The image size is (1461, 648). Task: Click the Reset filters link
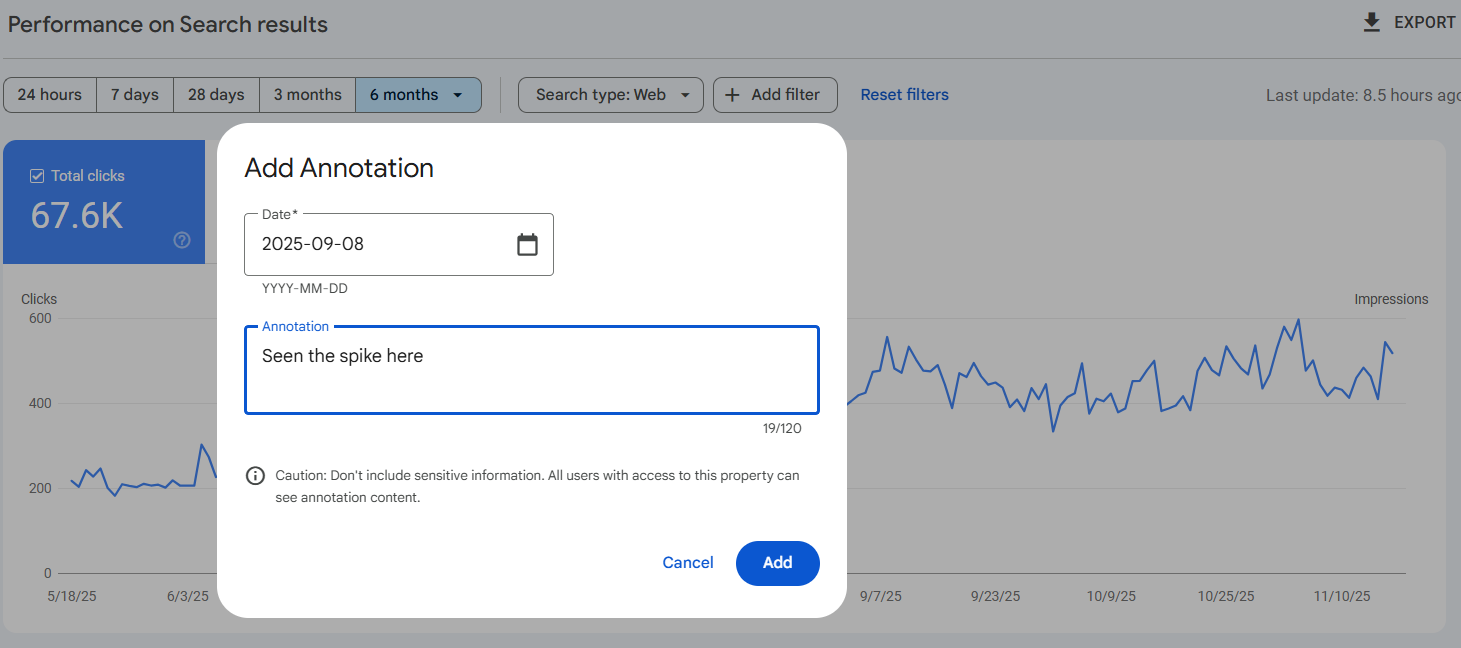point(904,95)
